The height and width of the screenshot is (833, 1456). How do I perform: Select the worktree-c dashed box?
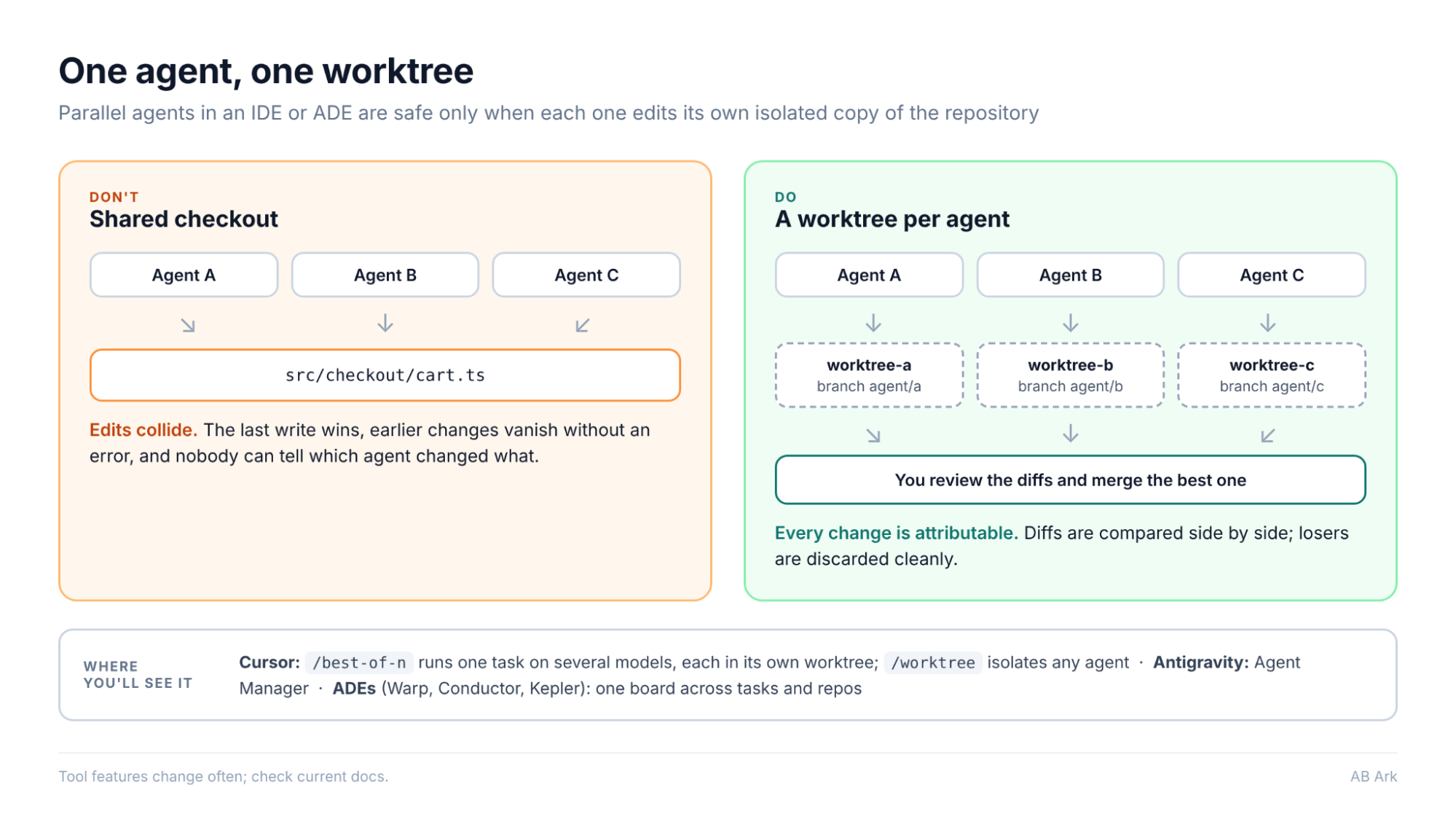click(x=1272, y=375)
